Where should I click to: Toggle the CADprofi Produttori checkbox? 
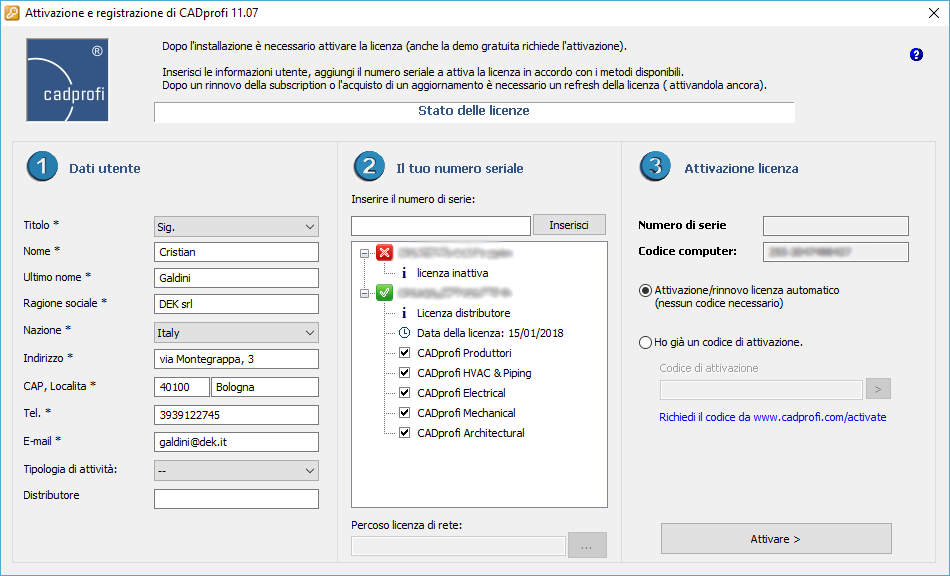(x=405, y=353)
